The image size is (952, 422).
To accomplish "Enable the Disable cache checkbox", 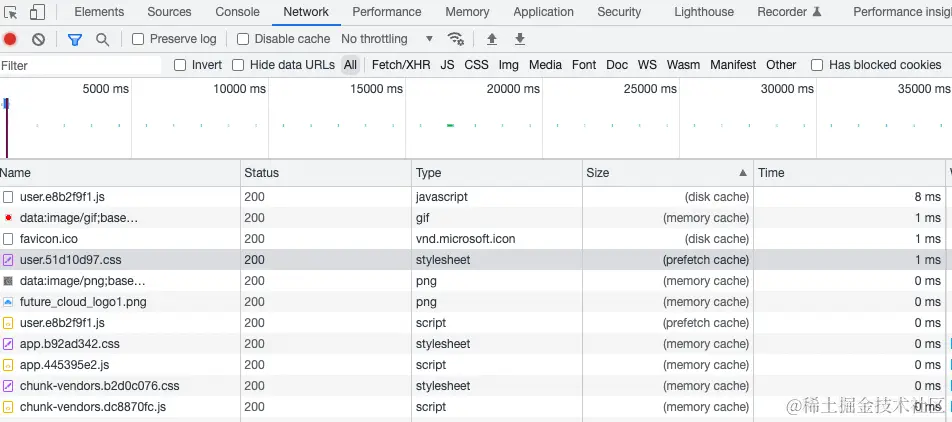I will pyautogui.click(x=243, y=39).
